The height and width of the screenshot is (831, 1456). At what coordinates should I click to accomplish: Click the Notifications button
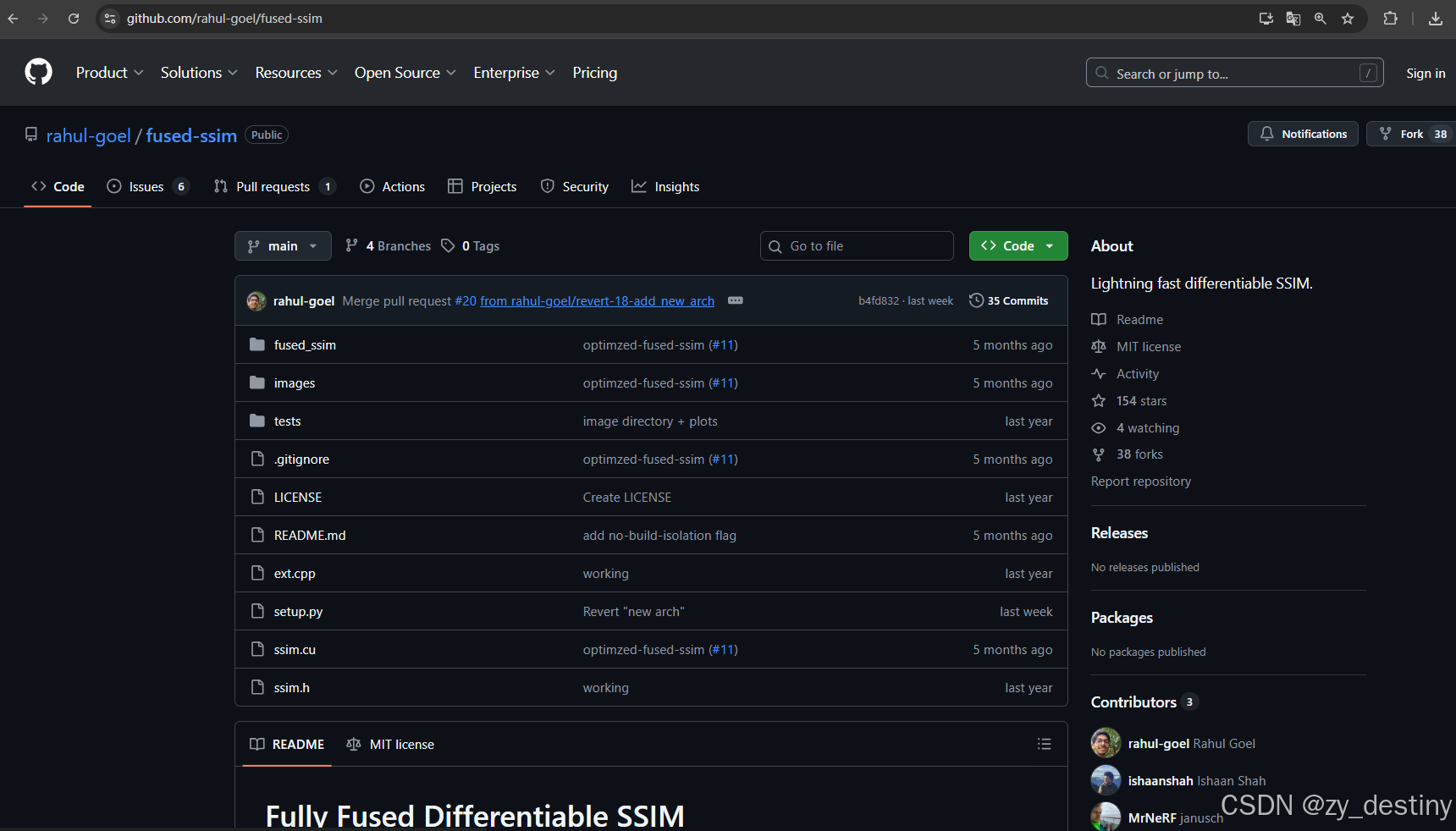1303,134
